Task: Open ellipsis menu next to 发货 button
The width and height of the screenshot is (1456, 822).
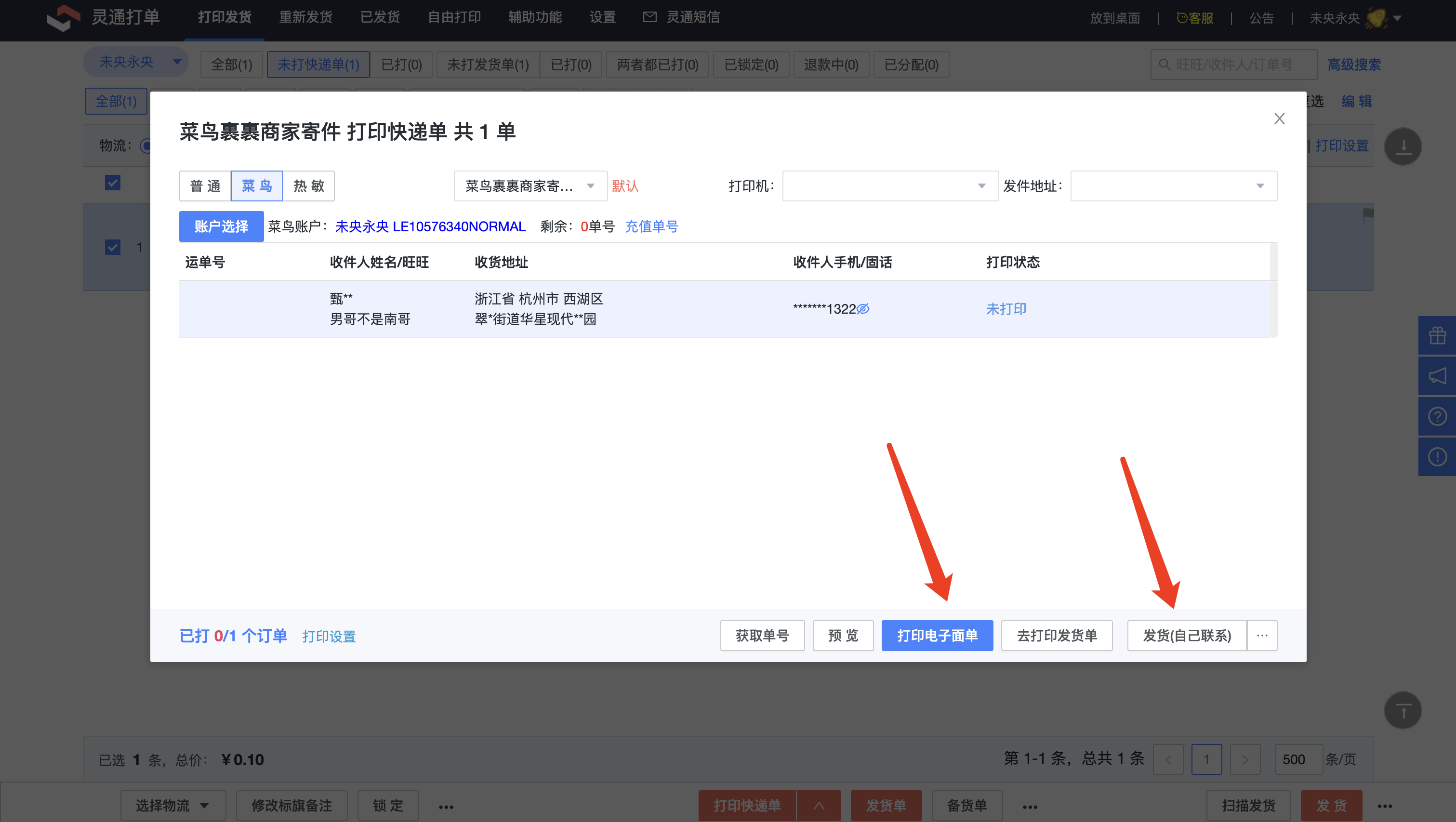Action: click(1385, 807)
